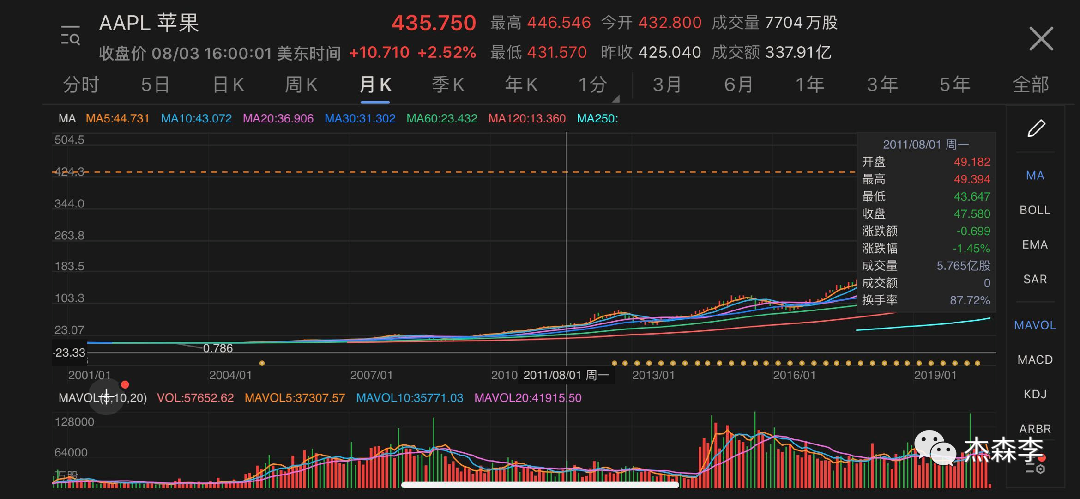Select the 月K chart tab
The image size is (1080, 499).
click(x=375, y=84)
